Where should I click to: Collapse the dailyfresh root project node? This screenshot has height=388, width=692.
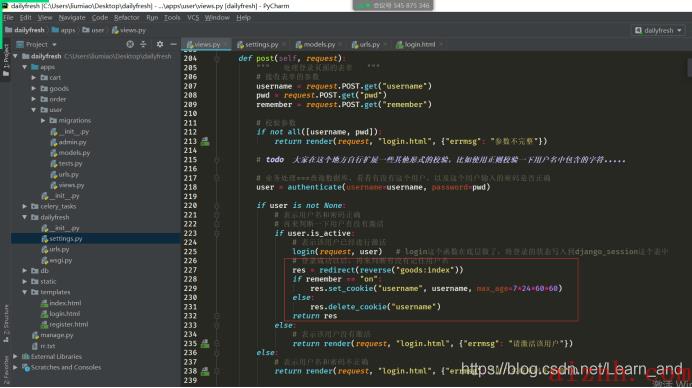(16, 57)
